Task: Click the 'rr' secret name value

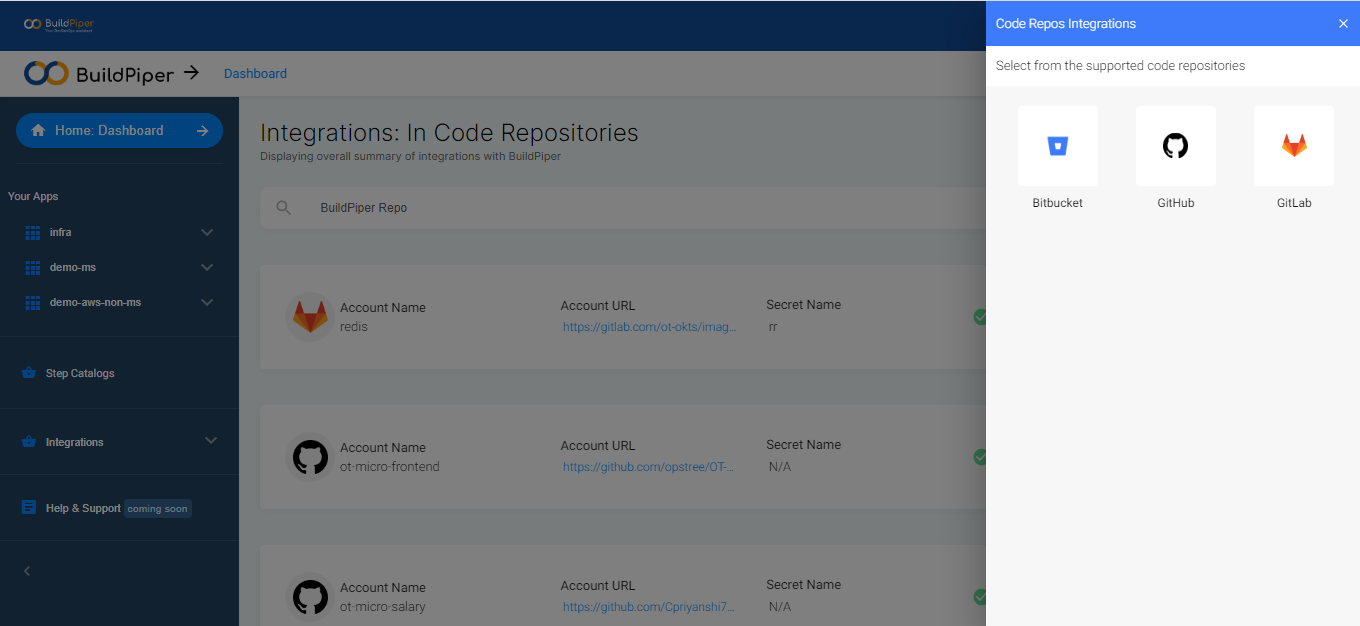Action: coord(773,327)
